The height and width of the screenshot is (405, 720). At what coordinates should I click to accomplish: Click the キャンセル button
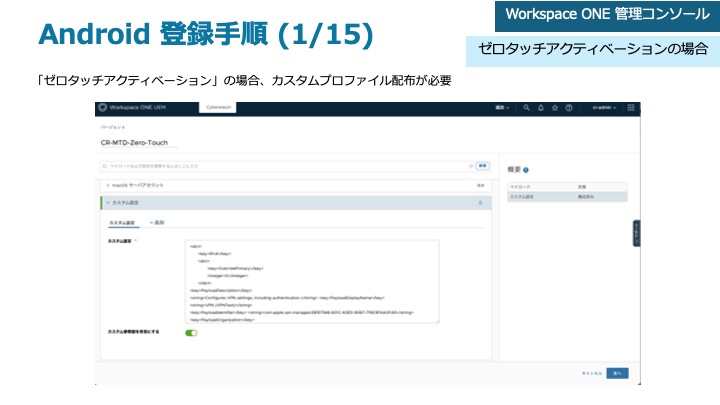[591, 373]
